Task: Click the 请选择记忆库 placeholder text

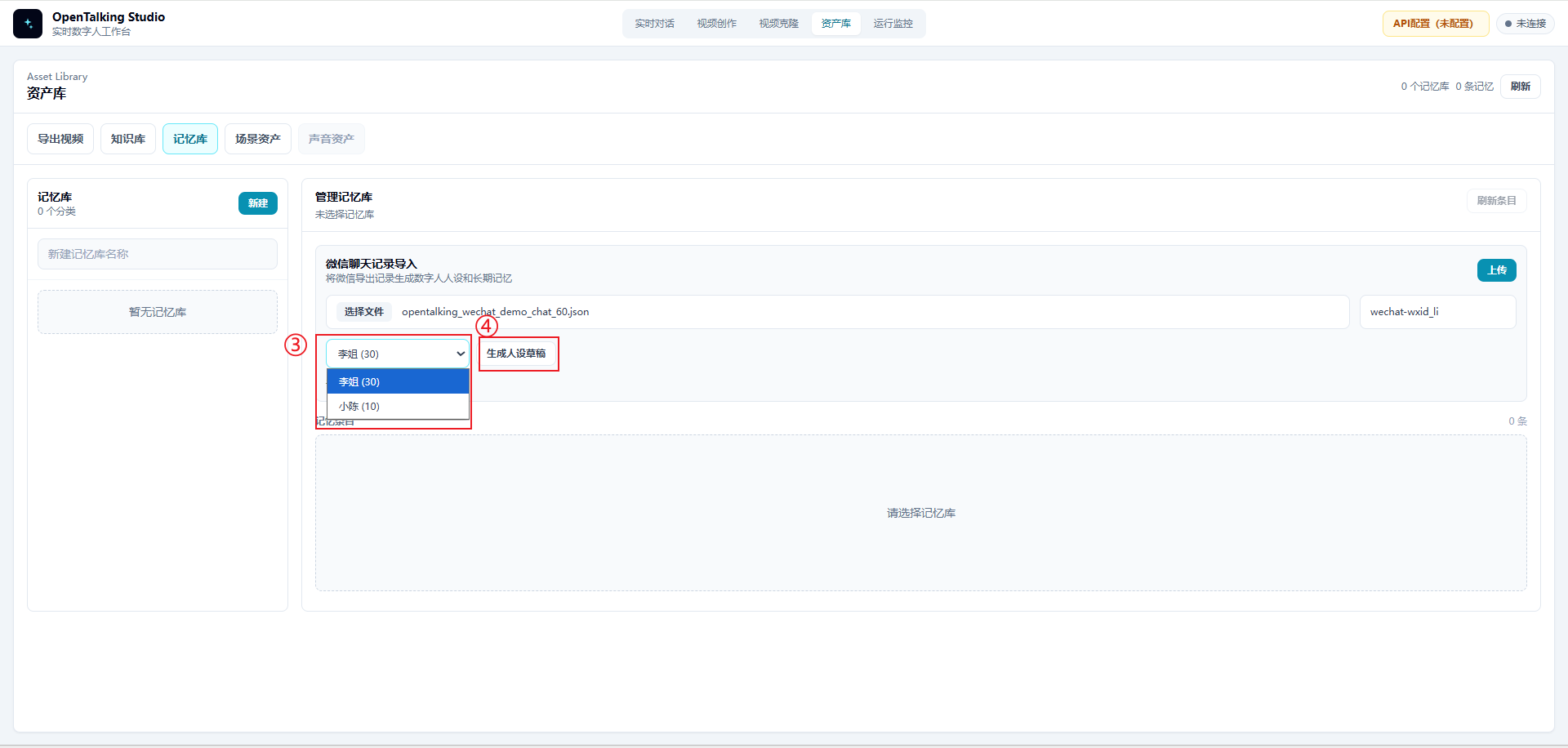Action: (x=921, y=513)
